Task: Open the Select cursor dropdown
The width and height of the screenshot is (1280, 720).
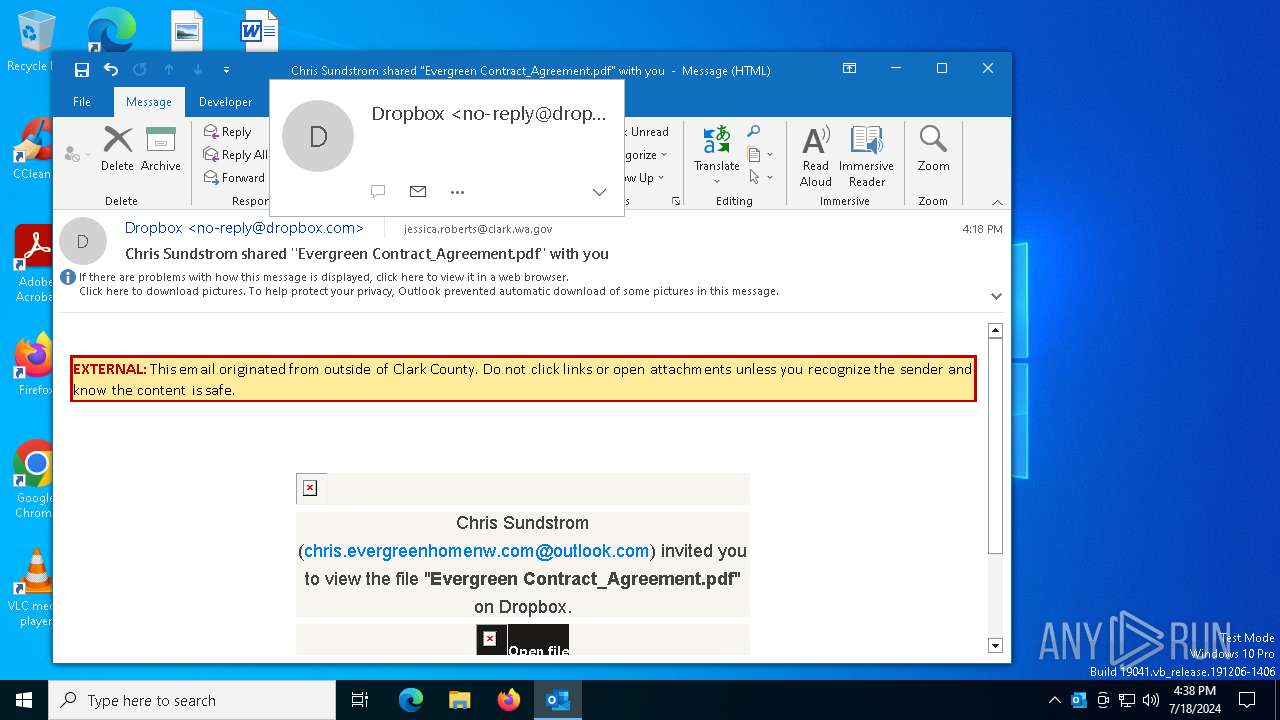Action: point(760,177)
